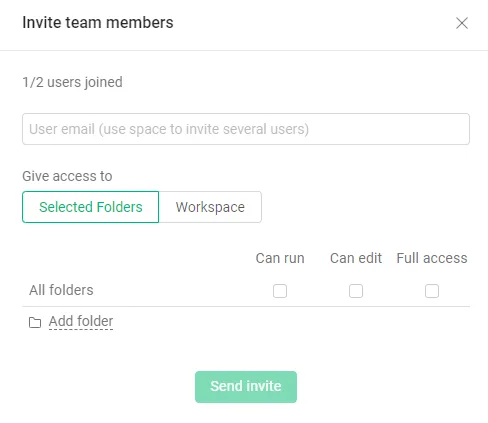
Task: Click the Invite team members title
Action: tap(98, 23)
